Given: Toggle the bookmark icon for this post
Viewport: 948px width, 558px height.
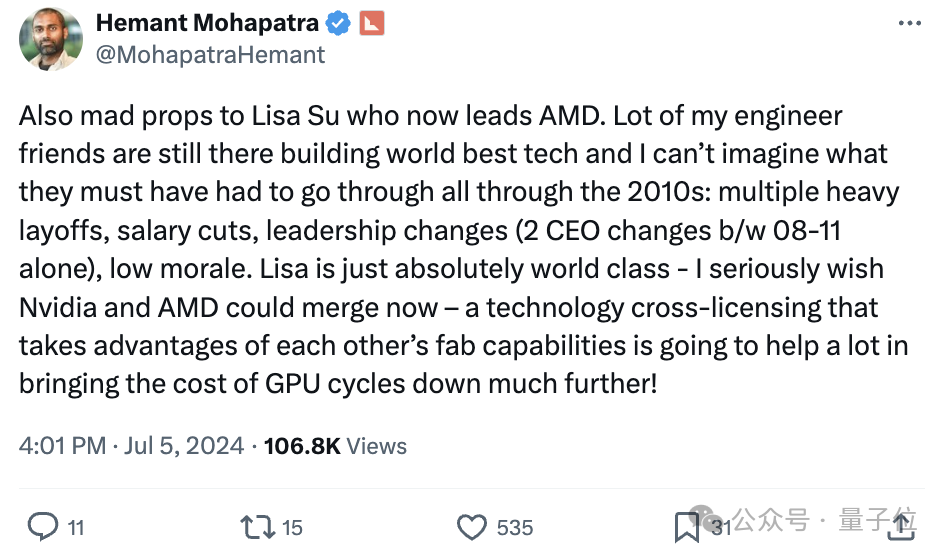Looking at the screenshot, I should point(687,526).
